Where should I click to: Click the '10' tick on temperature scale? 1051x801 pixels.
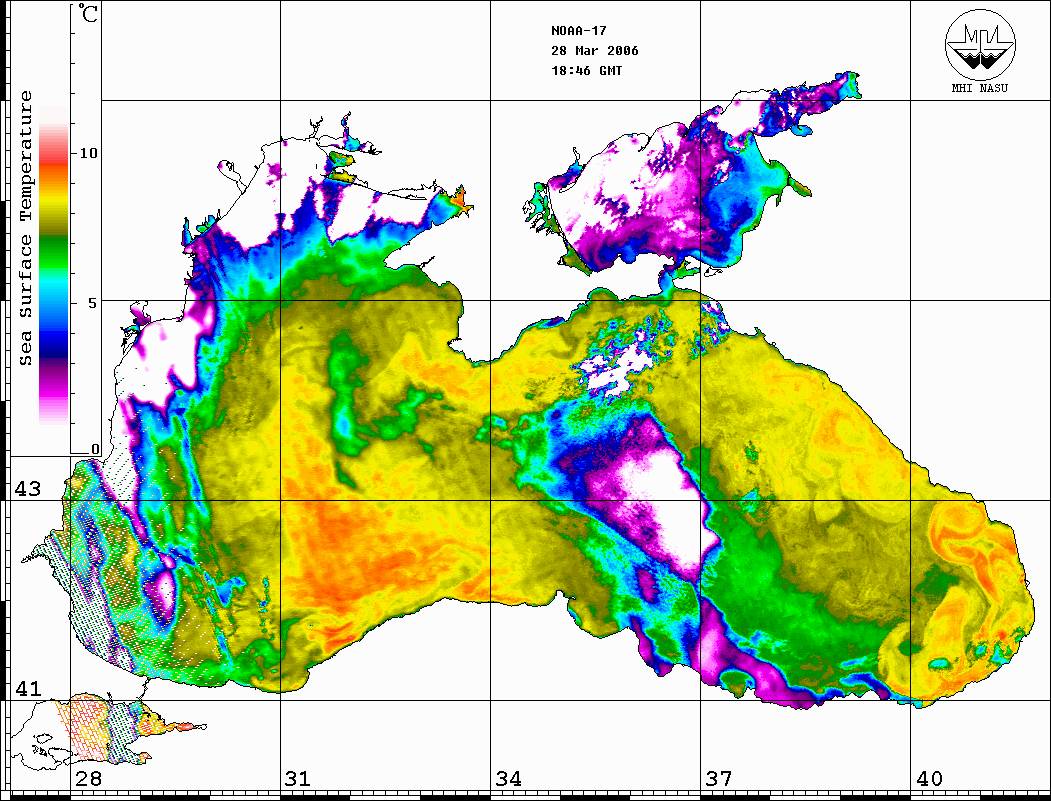[88, 153]
